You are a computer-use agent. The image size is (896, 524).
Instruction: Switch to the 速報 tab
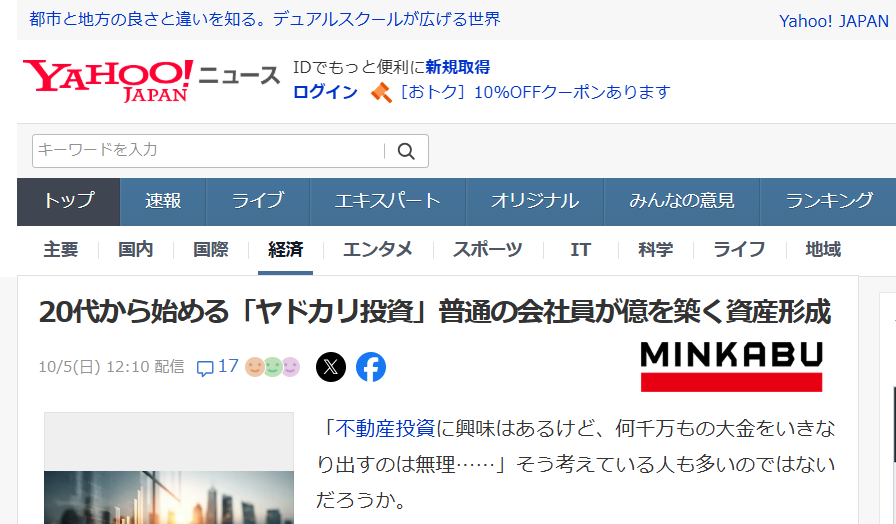tap(163, 201)
